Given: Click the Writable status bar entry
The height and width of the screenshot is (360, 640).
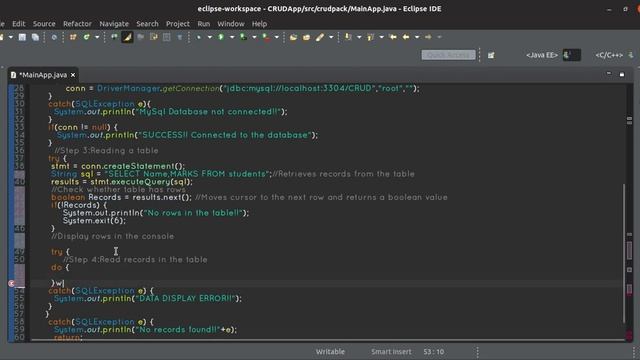Looking at the screenshot, I should (x=330, y=351).
